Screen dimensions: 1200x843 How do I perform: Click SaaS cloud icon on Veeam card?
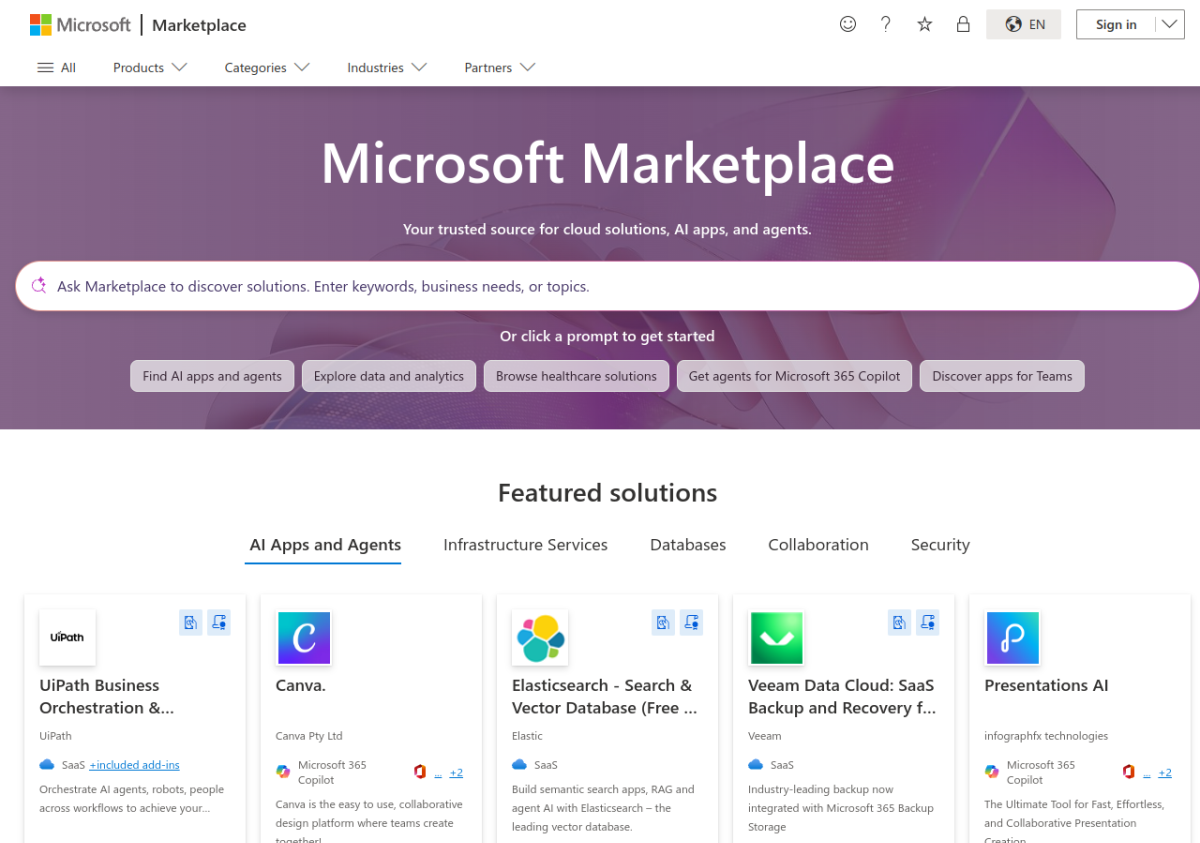click(x=755, y=765)
